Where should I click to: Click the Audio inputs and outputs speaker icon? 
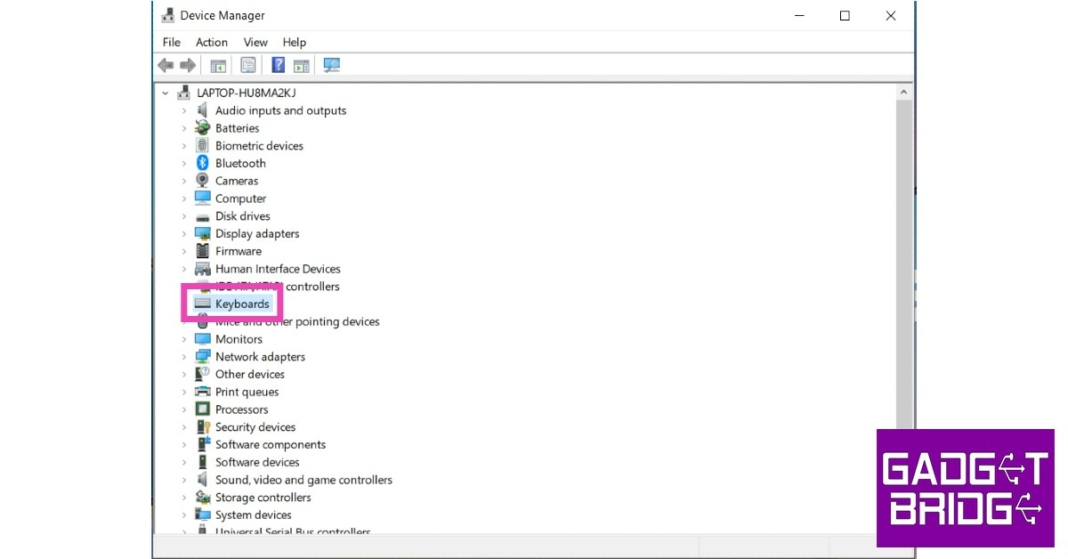[x=202, y=110]
